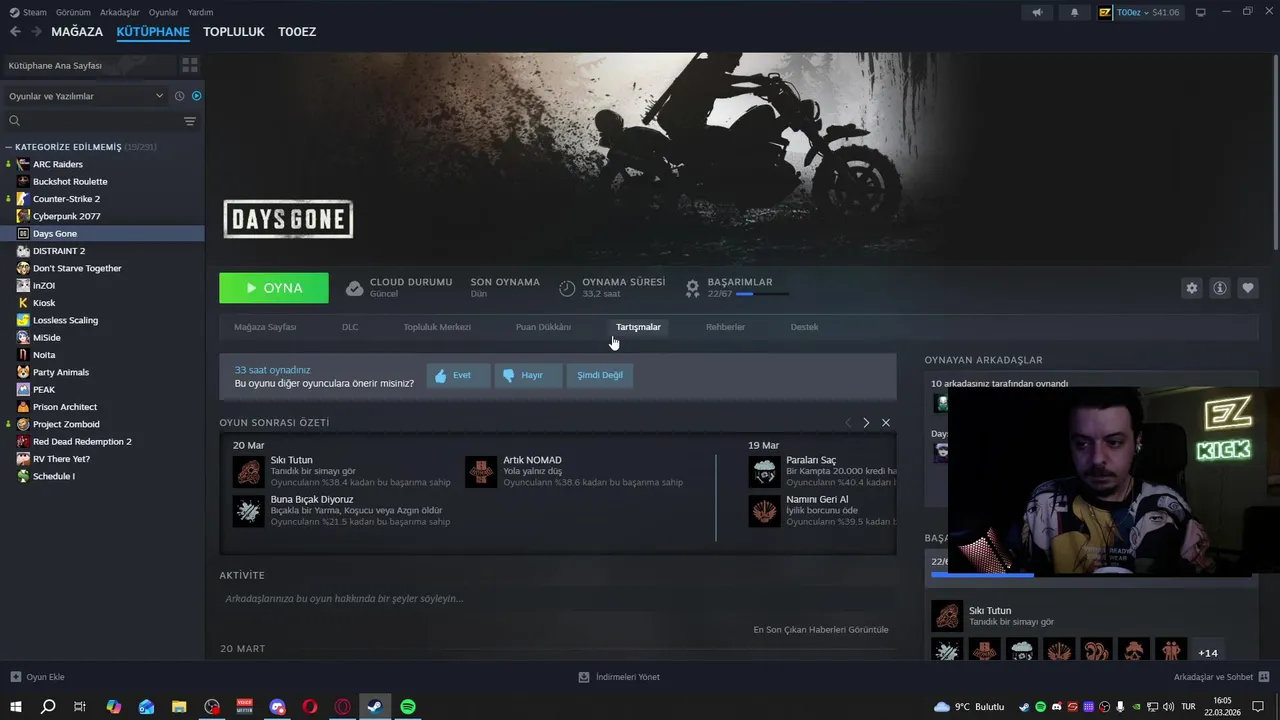Open Tartışmalar link
The image size is (1280, 720).
[638, 327]
